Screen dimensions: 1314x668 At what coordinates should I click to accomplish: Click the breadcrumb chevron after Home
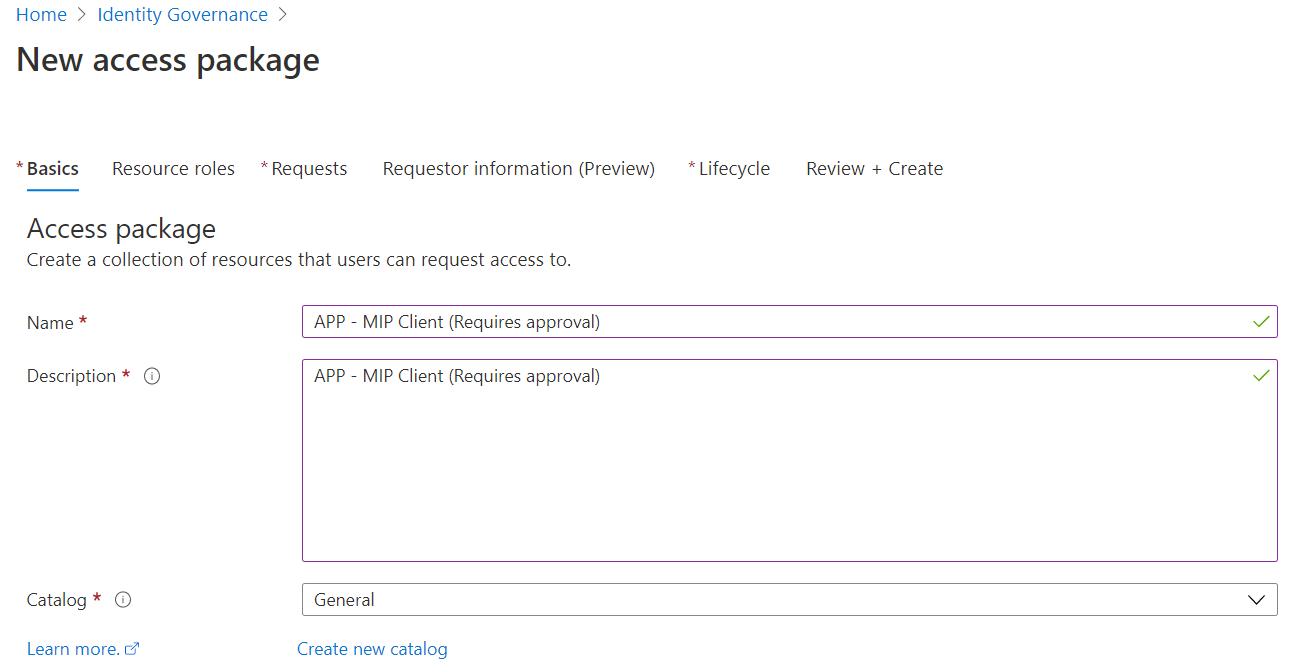[82, 15]
